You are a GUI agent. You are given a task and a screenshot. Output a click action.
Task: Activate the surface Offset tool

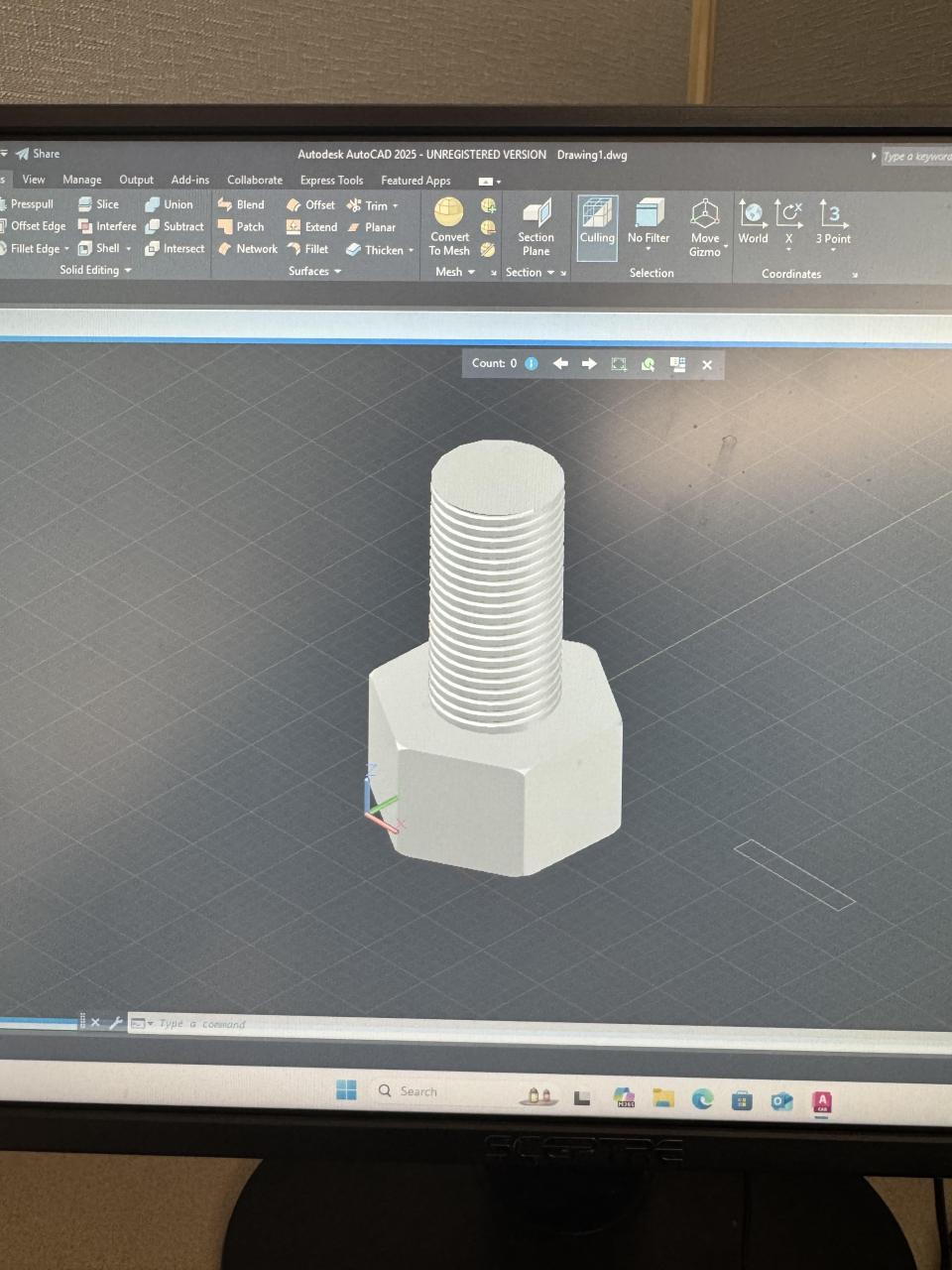[310, 204]
